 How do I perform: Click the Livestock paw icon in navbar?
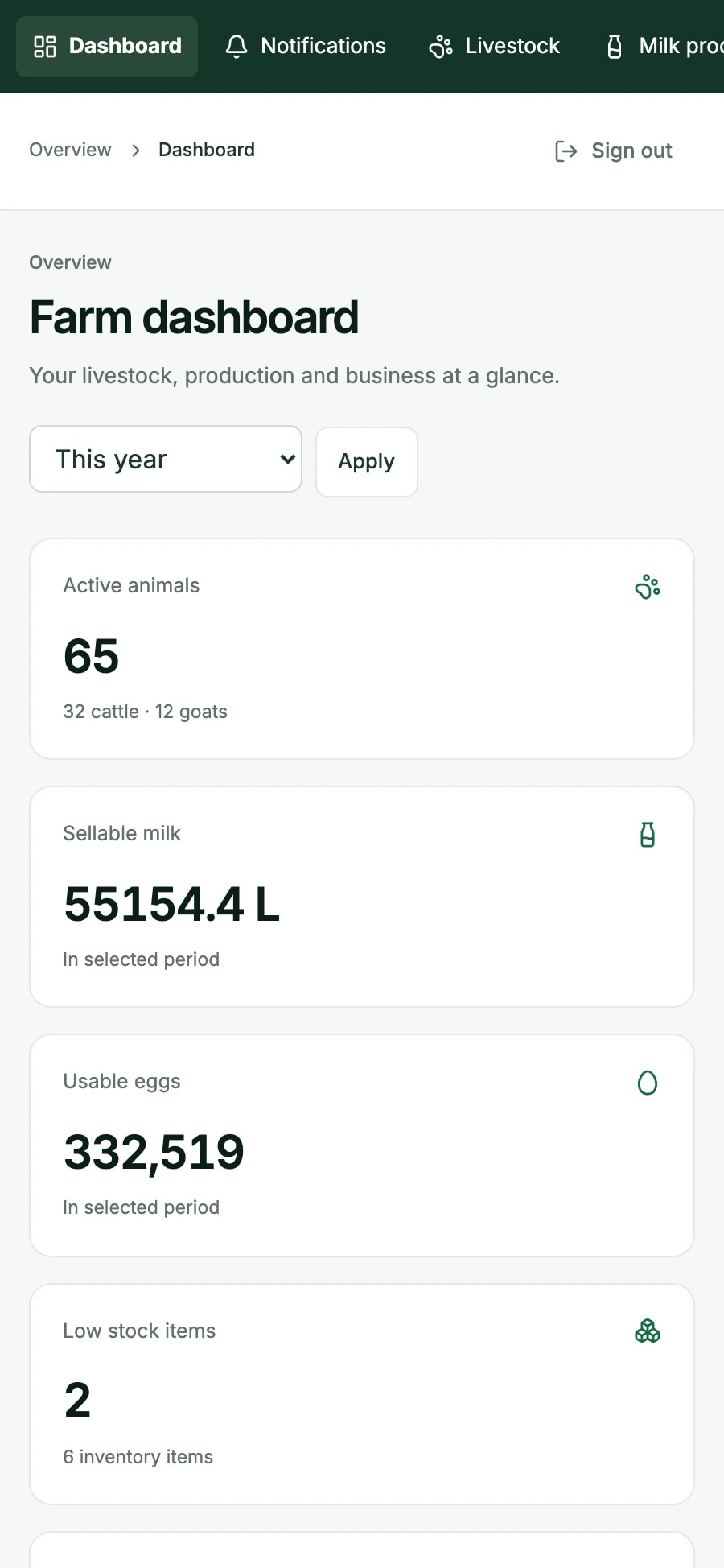441,47
